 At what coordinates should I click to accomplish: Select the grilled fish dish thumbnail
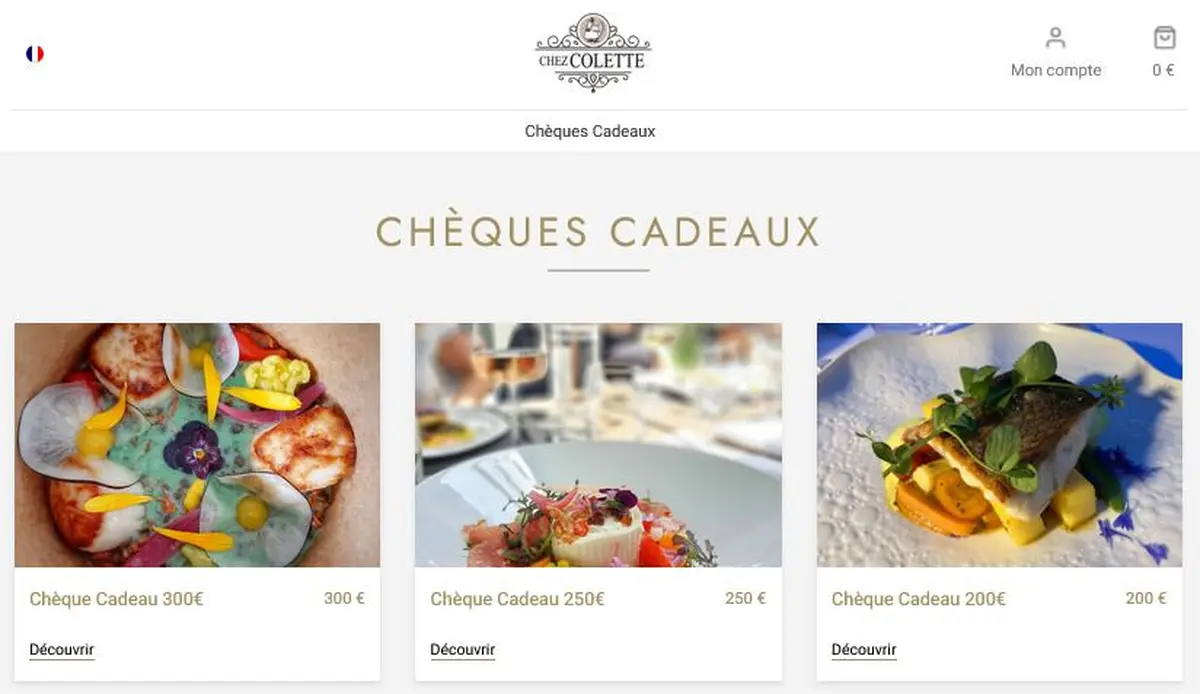click(999, 445)
